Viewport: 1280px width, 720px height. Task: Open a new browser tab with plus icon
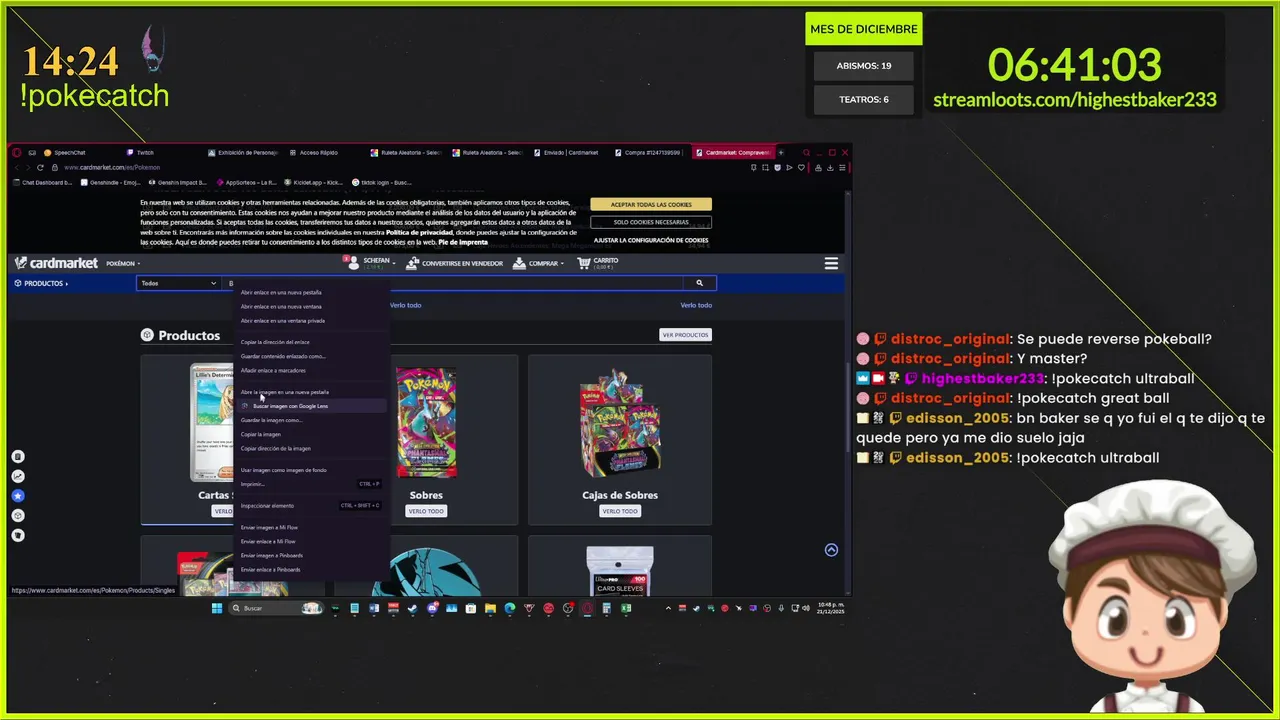(781, 152)
